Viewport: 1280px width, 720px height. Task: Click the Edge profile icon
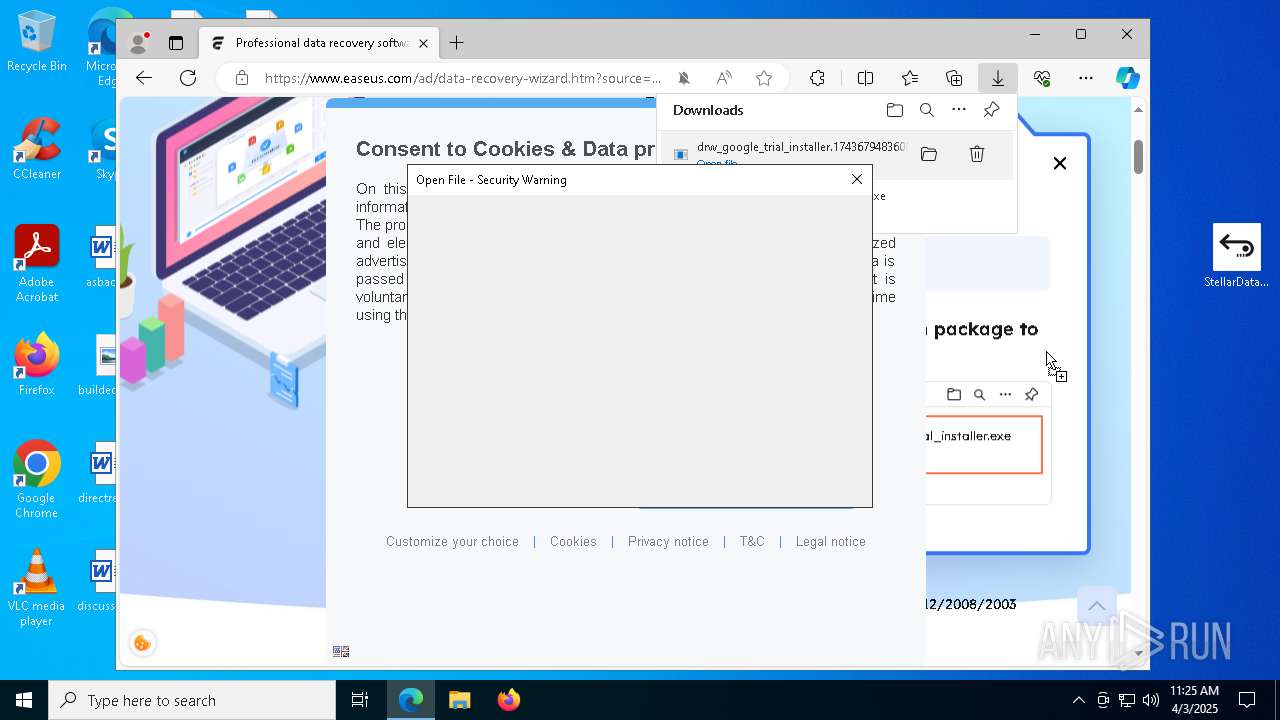tap(139, 43)
